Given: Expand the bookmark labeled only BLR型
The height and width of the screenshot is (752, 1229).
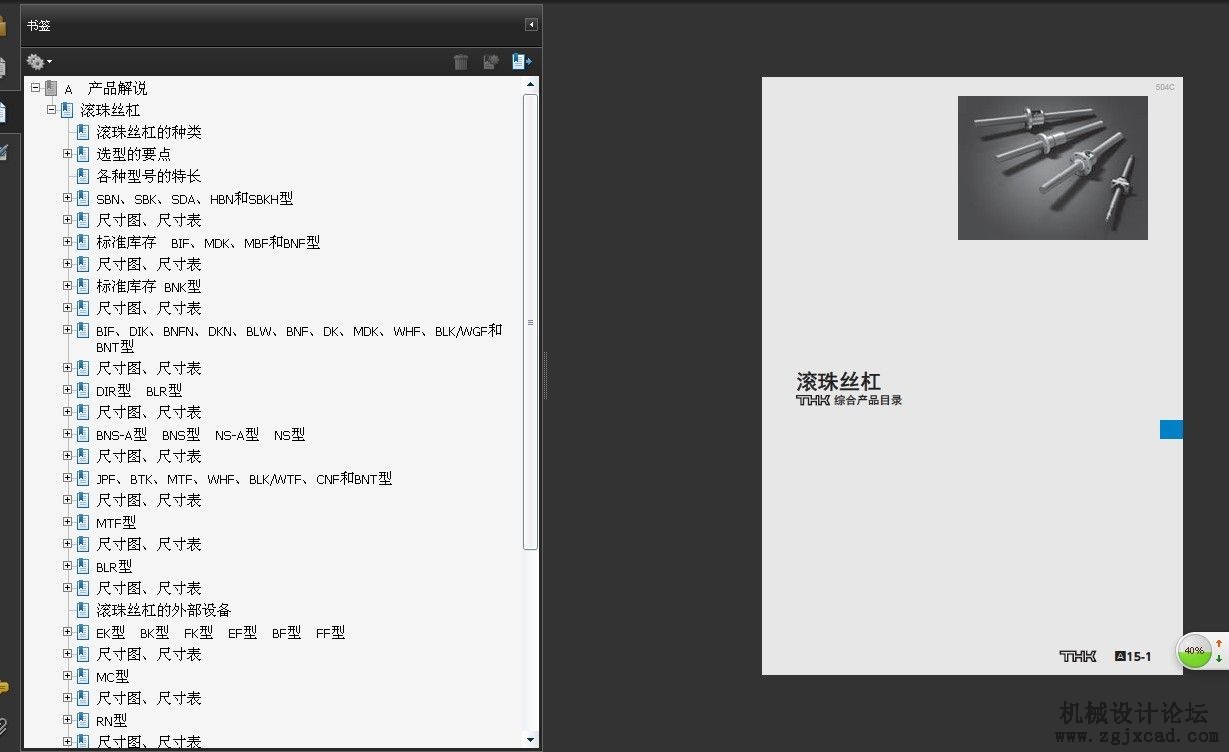Looking at the screenshot, I should (x=68, y=566).
